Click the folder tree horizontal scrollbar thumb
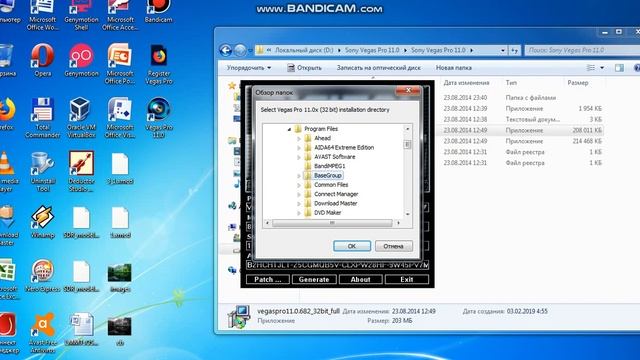Image resolution: width=640 pixels, height=360 pixels. coord(332,223)
